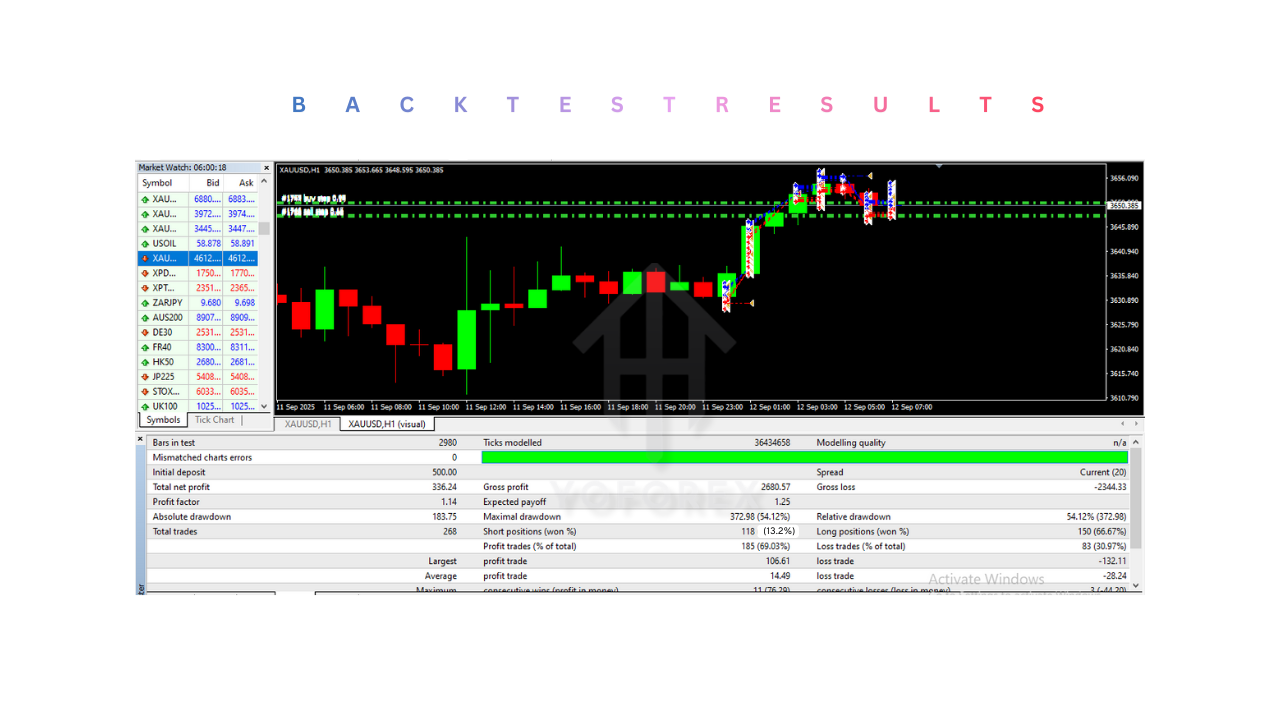
Task: Click the red arrow icon beside XPT
Action: click(x=146, y=287)
